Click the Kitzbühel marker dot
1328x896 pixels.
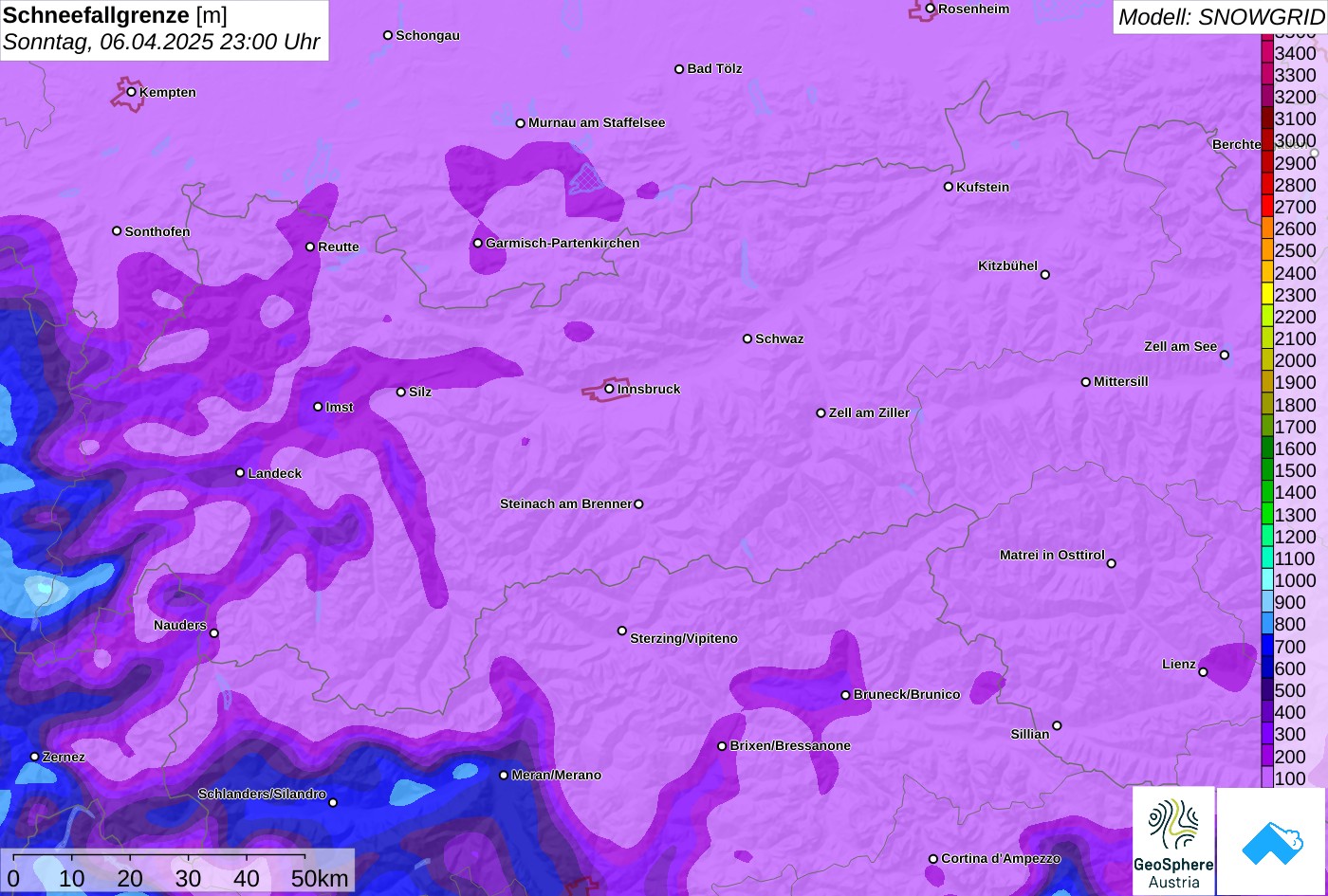(x=1045, y=275)
